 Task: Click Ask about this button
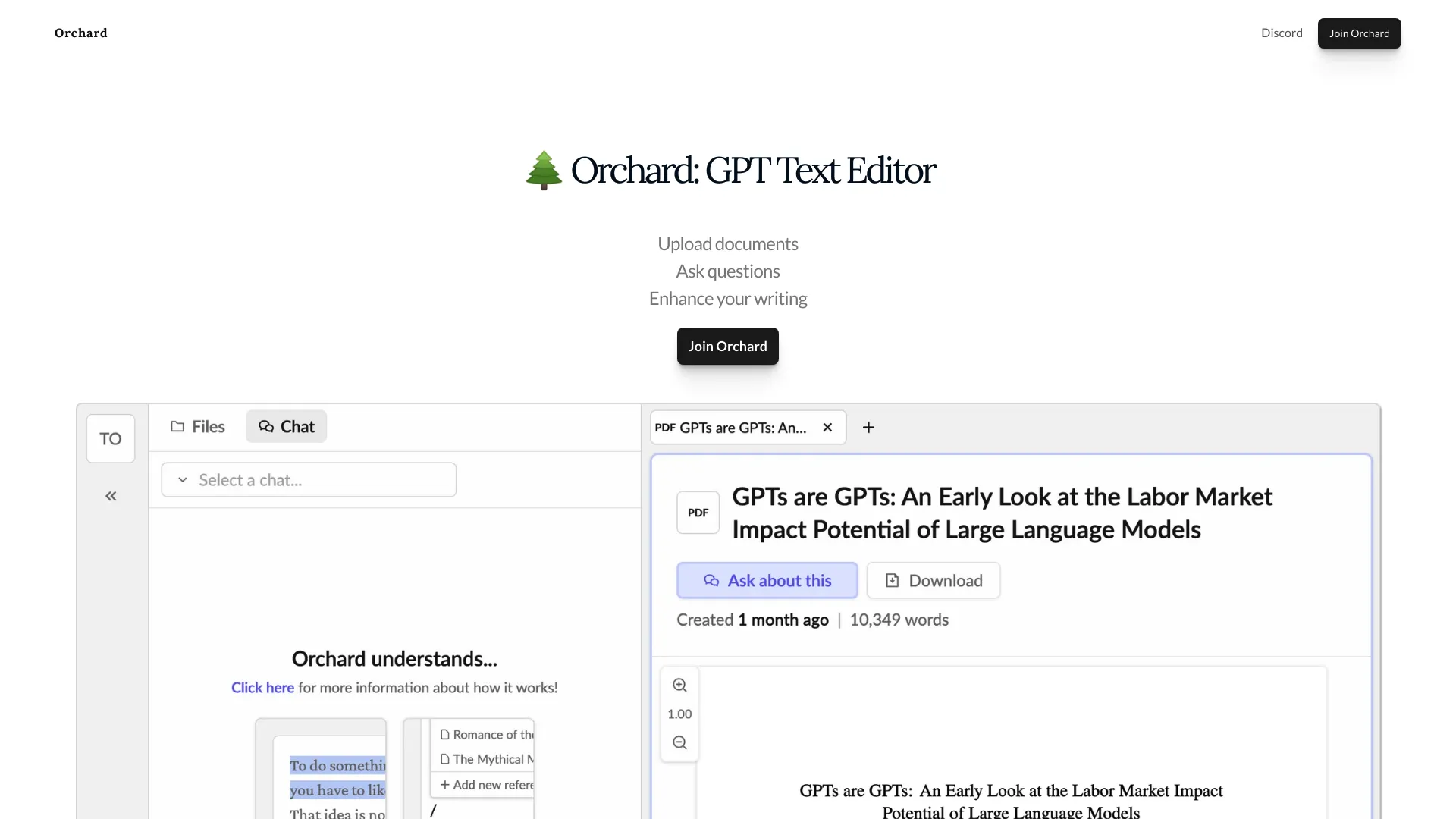(767, 580)
